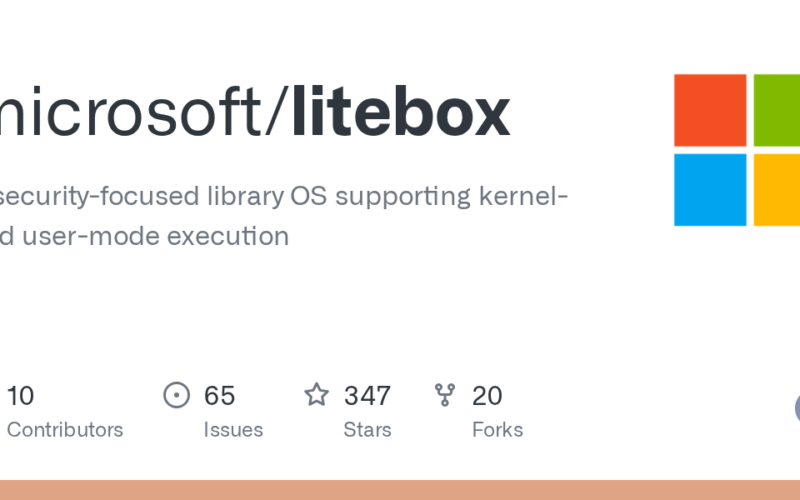
Task: Open the microsoft owner name in title
Action: [x=140, y=113]
